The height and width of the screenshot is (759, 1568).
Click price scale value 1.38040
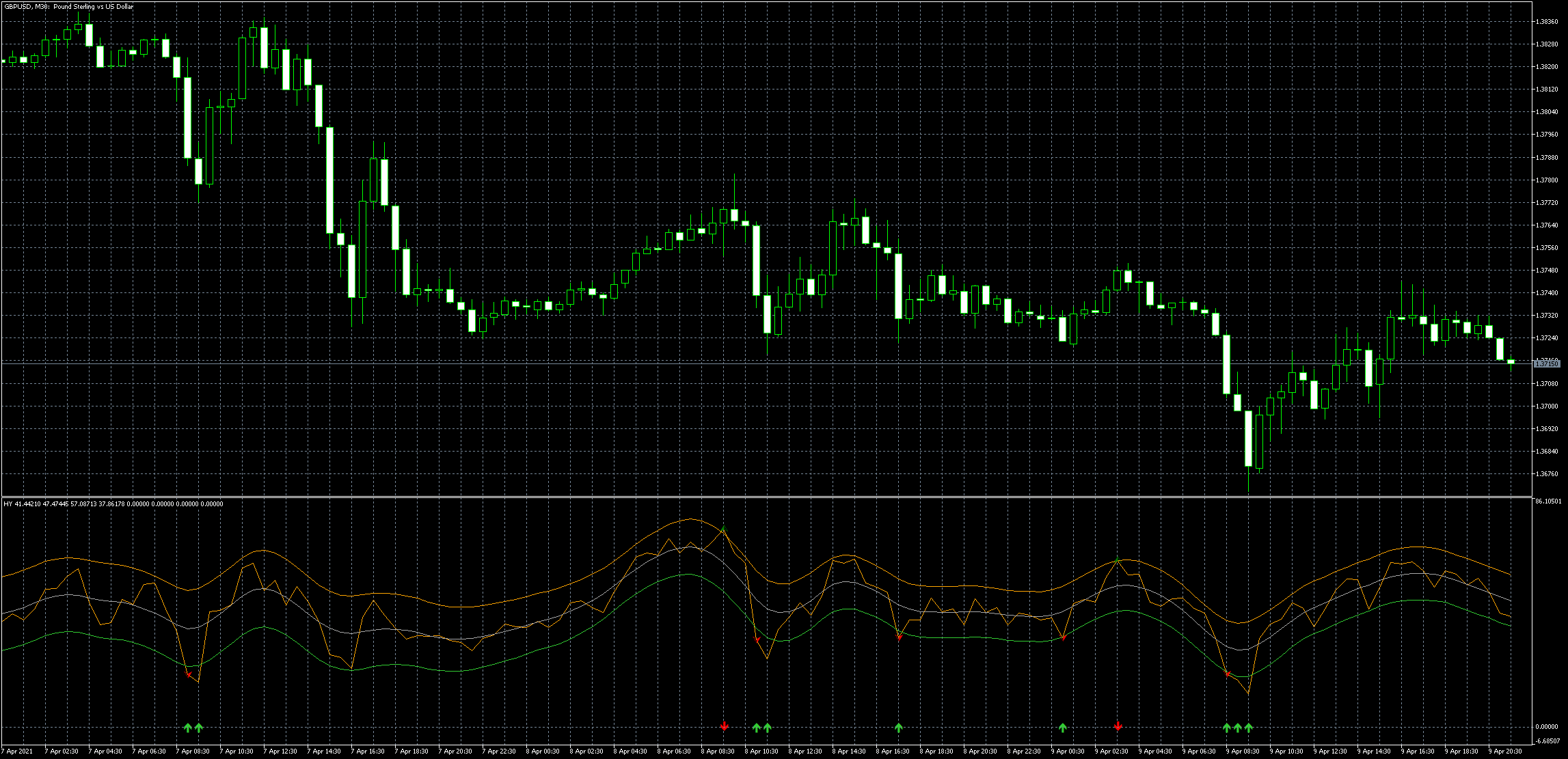pyautogui.click(x=1547, y=112)
